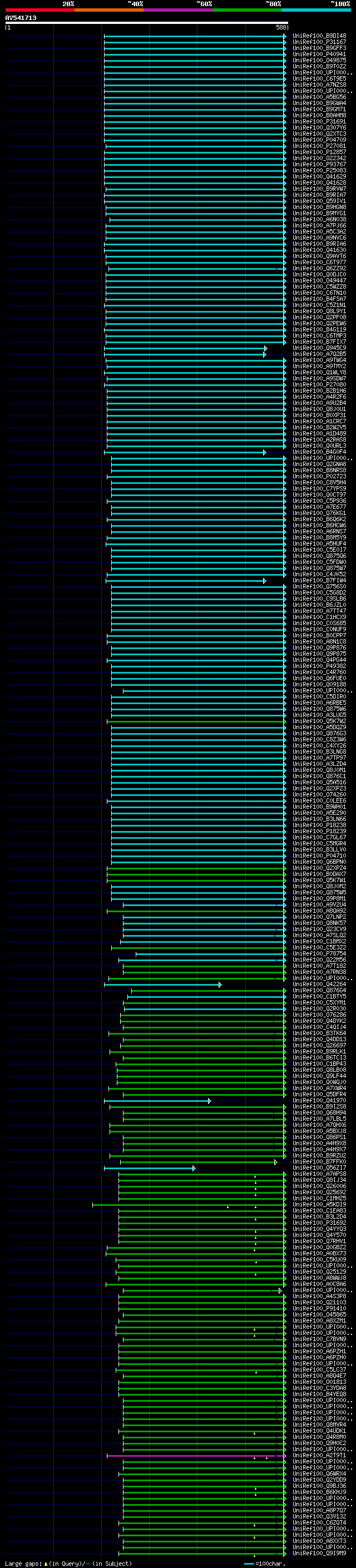The width and height of the screenshot is (356, 1568).
Task: Click the 588 end position label
Action: 280,27
